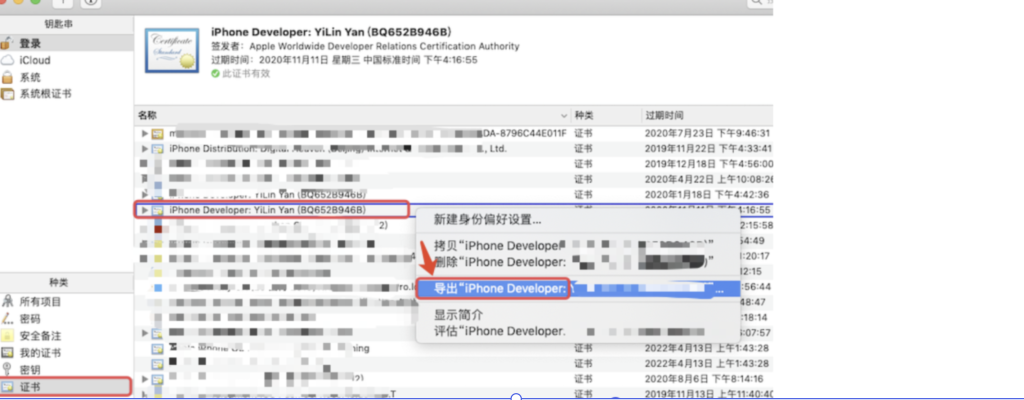
Task: Select the 所有项目 category label
Action: tap(40, 301)
